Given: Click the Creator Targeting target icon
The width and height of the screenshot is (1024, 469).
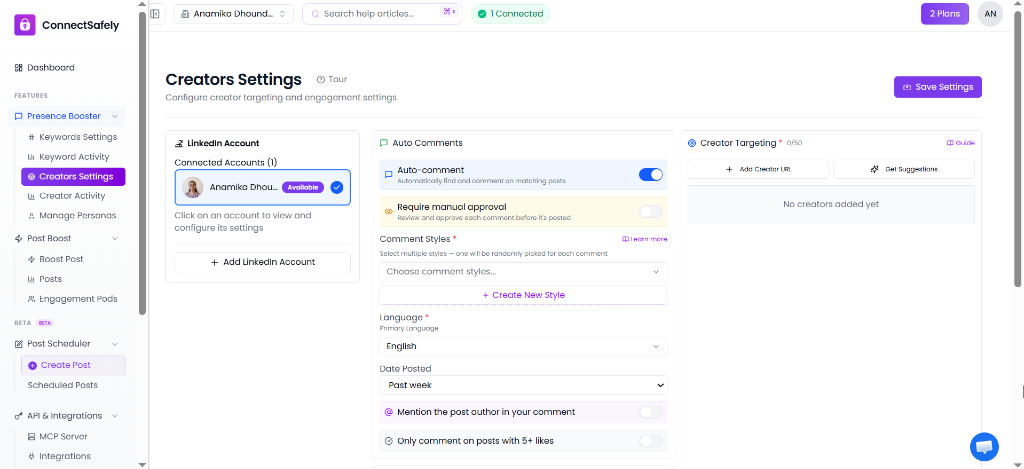Looking at the screenshot, I should [692, 143].
